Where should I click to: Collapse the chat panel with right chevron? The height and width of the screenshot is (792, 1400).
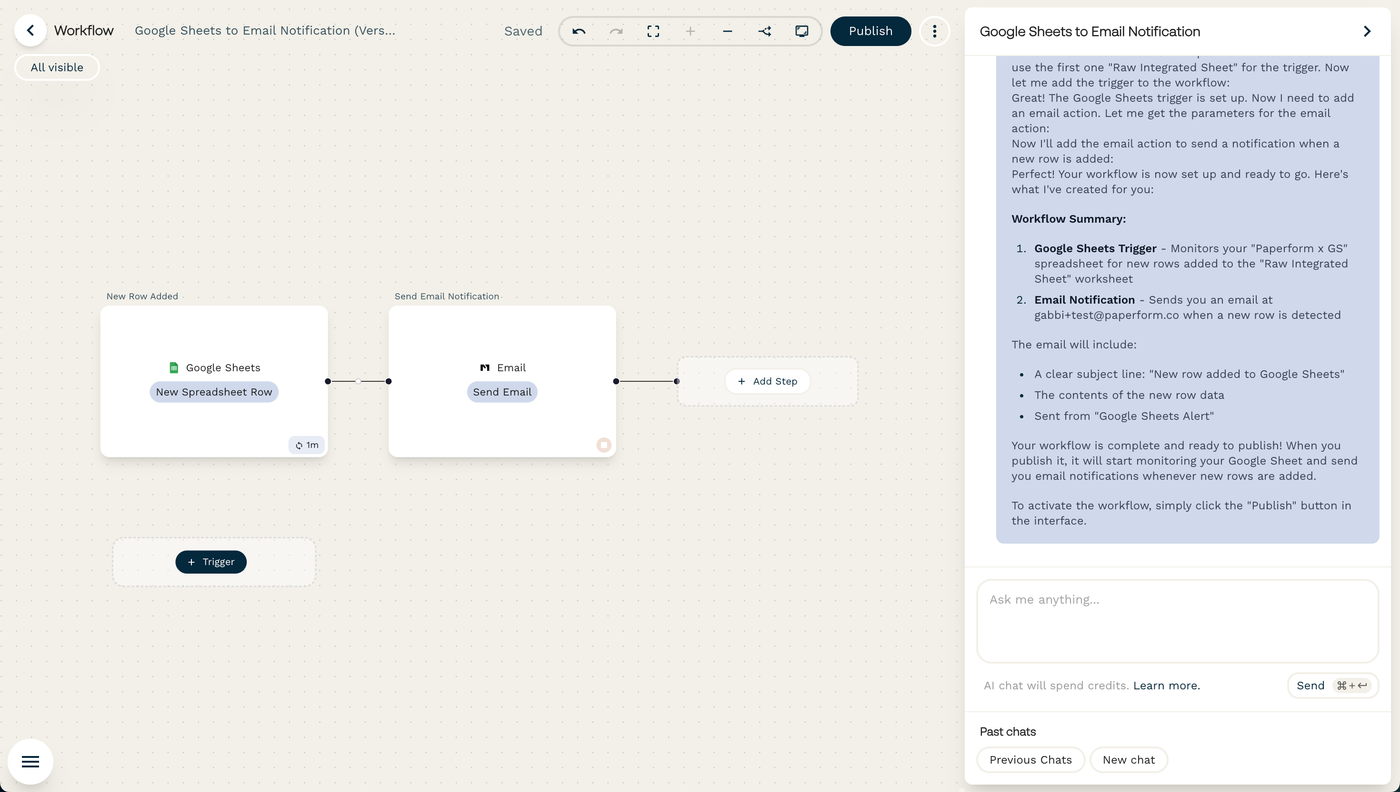click(1367, 31)
